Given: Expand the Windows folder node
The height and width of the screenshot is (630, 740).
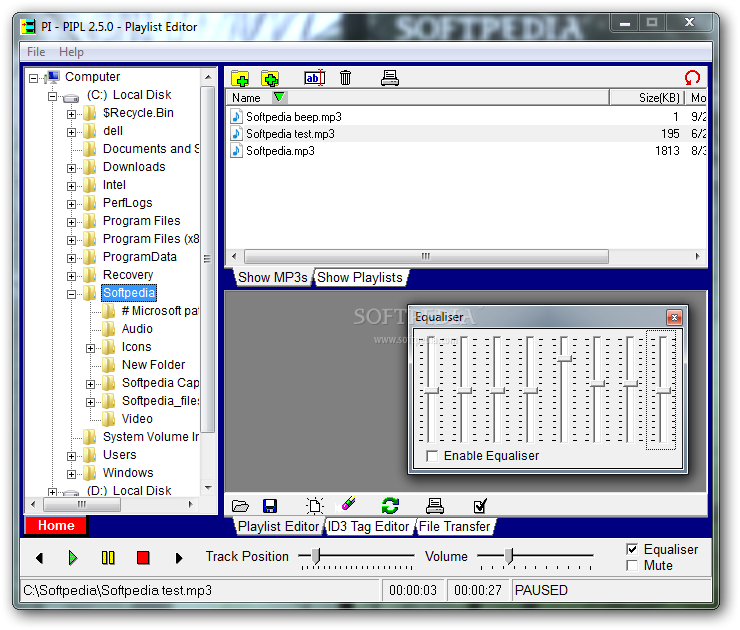Looking at the screenshot, I should (x=71, y=474).
